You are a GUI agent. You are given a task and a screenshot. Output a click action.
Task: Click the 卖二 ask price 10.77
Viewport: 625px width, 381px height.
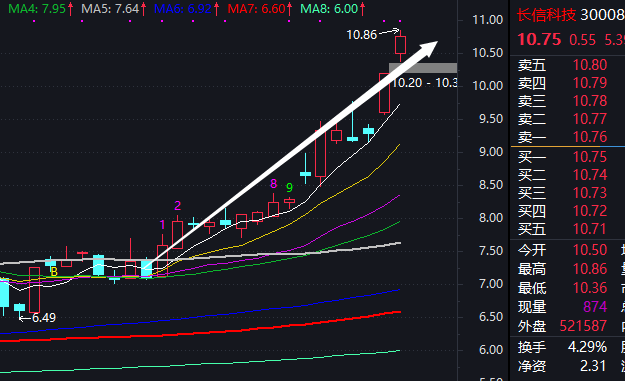tap(590, 119)
